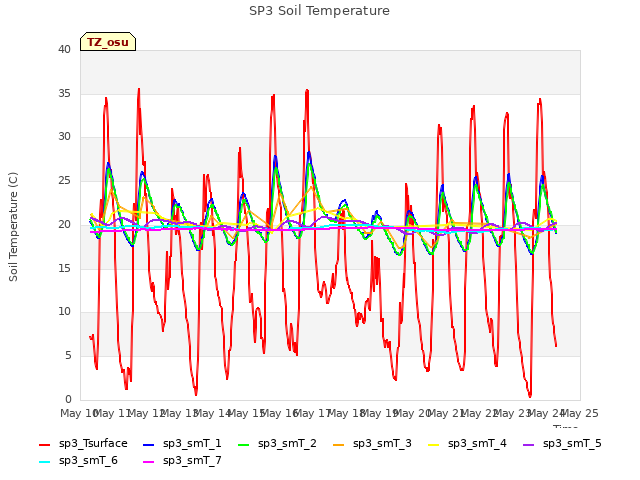Click the 0 y-axis tick label
This screenshot has height=480, width=640.
point(68,399)
